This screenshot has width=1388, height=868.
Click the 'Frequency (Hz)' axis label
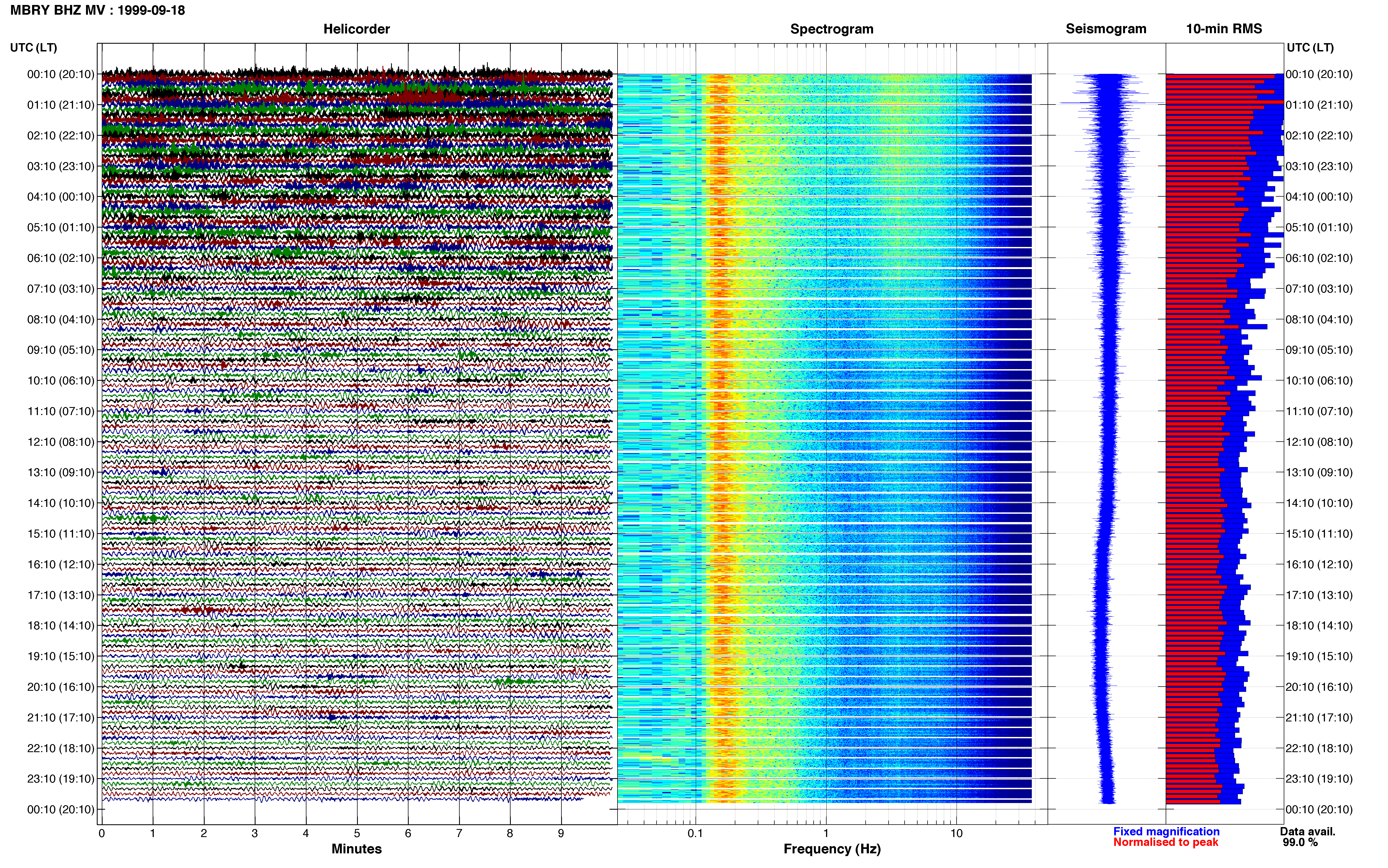coord(832,849)
